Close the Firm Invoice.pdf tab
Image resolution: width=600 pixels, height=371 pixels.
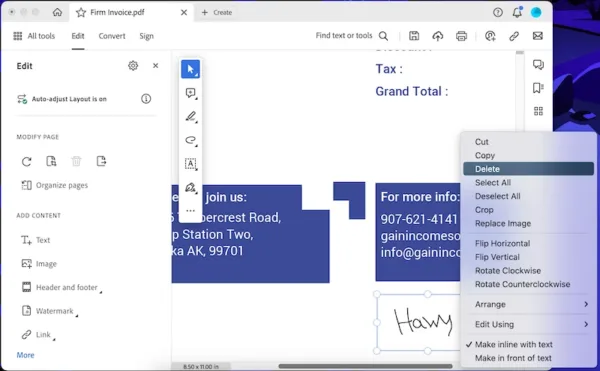(184, 13)
